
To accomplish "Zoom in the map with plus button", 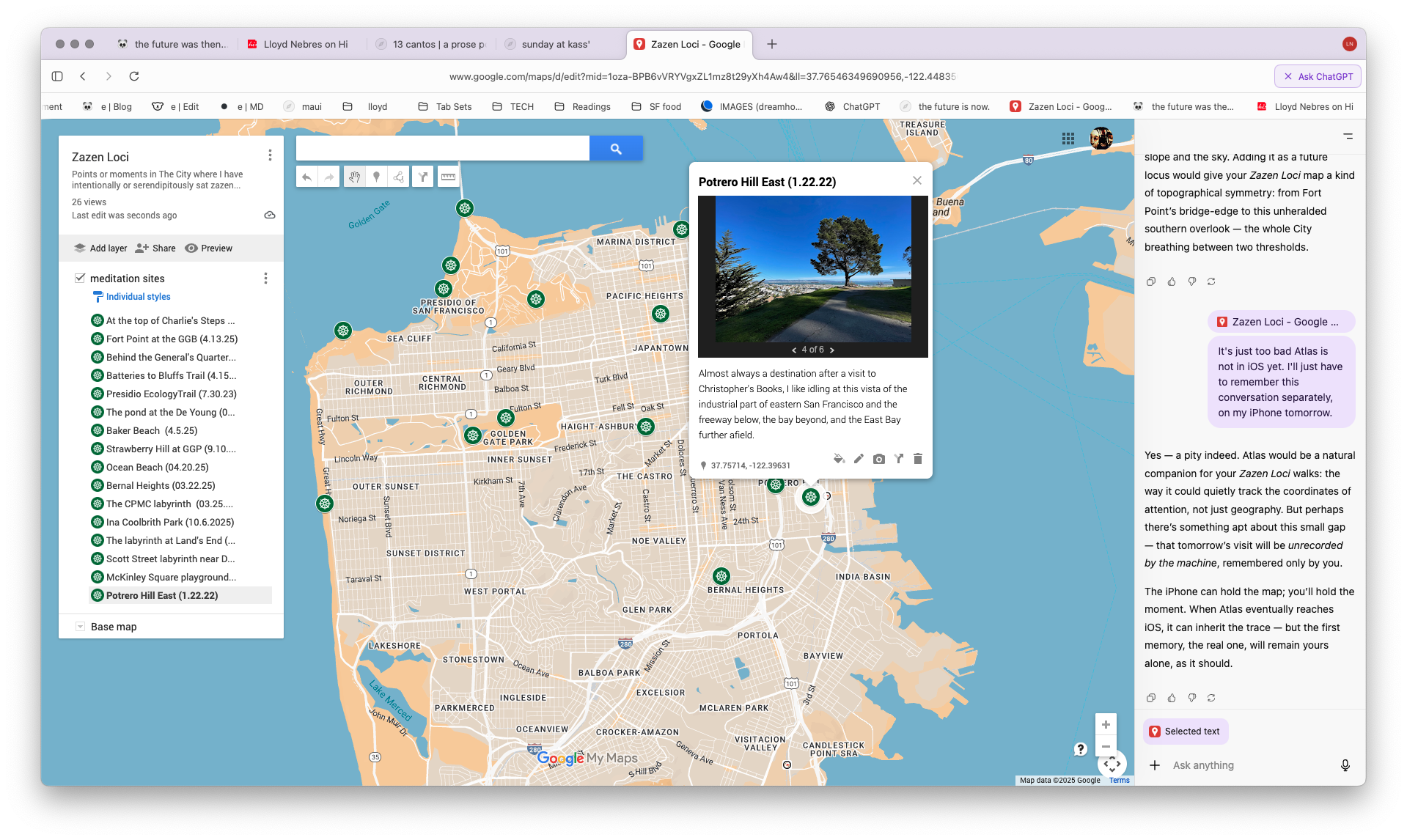I will tap(1106, 725).
